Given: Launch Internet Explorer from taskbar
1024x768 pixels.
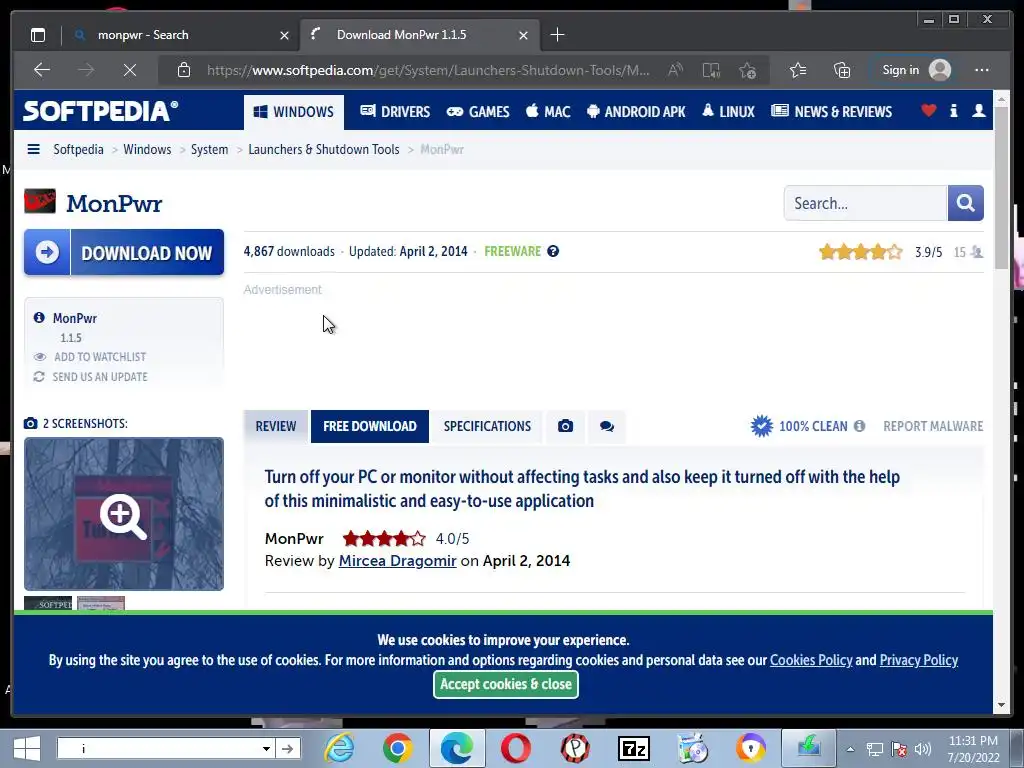Looking at the screenshot, I should (x=340, y=748).
